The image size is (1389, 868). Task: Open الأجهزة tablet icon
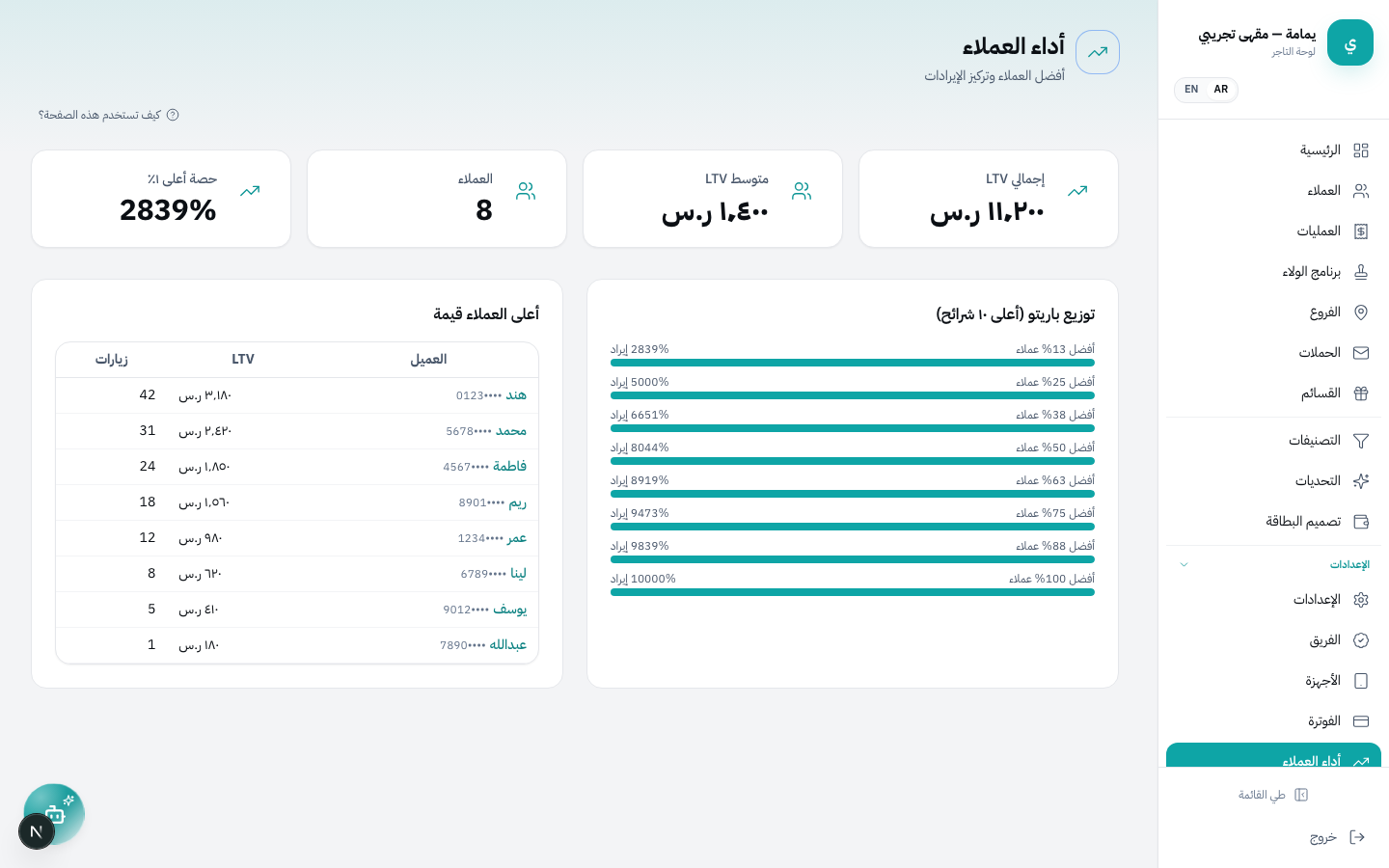coord(1361,681)
